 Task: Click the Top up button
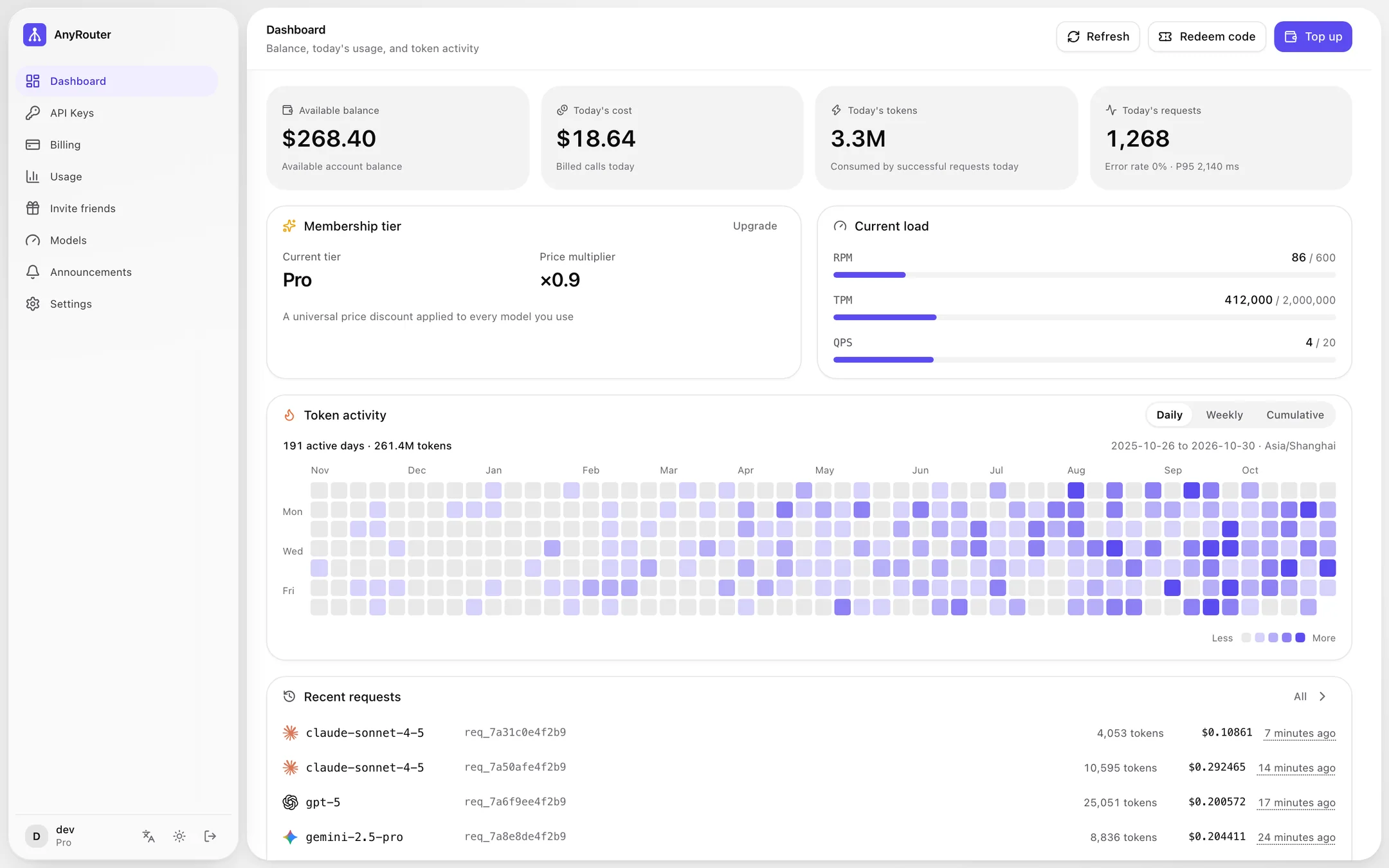(1312, 37)
